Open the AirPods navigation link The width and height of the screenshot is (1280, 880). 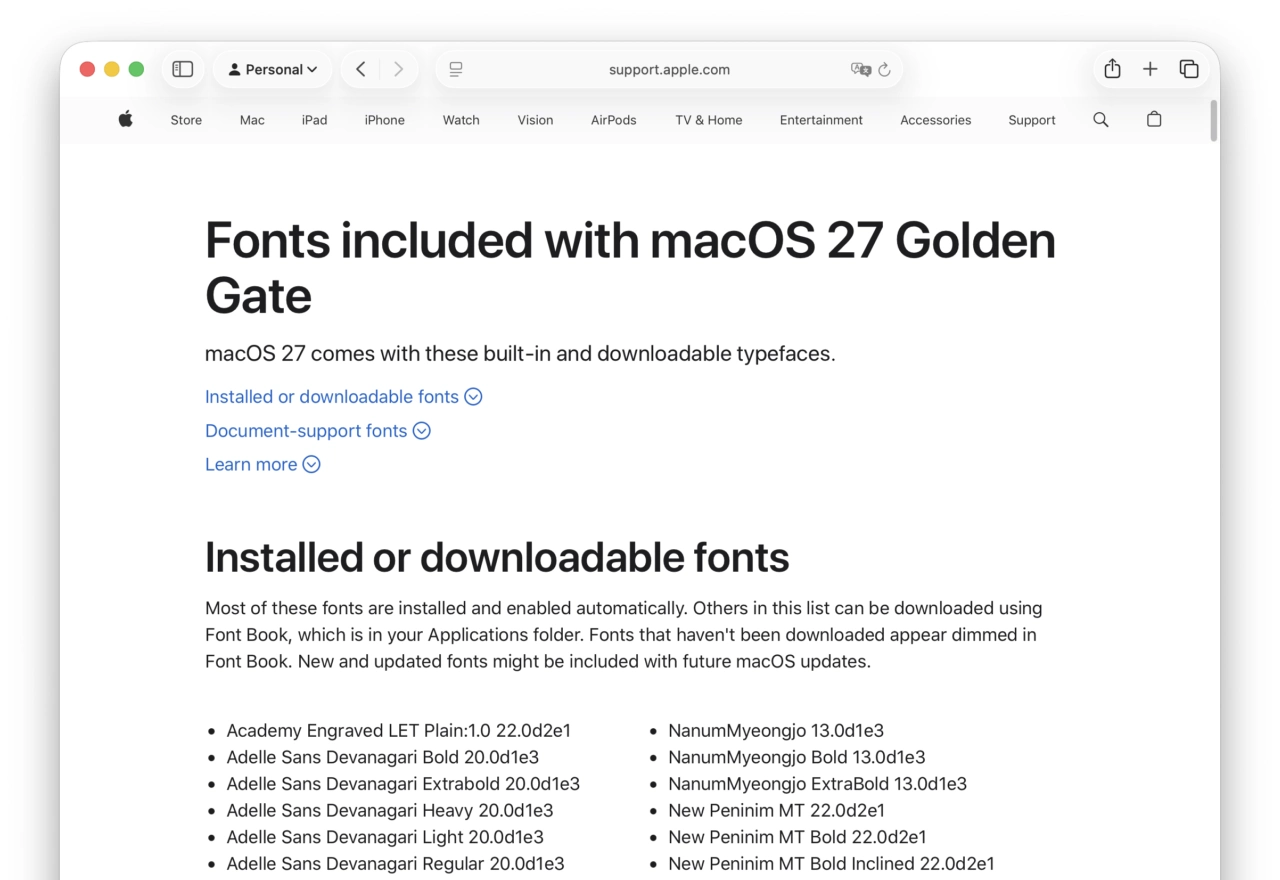click(614, 120)
